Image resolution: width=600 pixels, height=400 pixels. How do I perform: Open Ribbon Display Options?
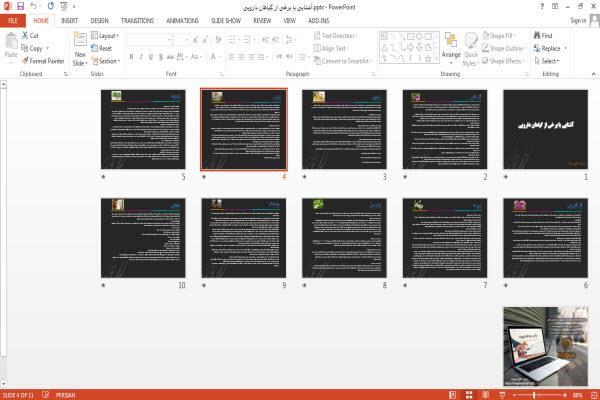555,7
